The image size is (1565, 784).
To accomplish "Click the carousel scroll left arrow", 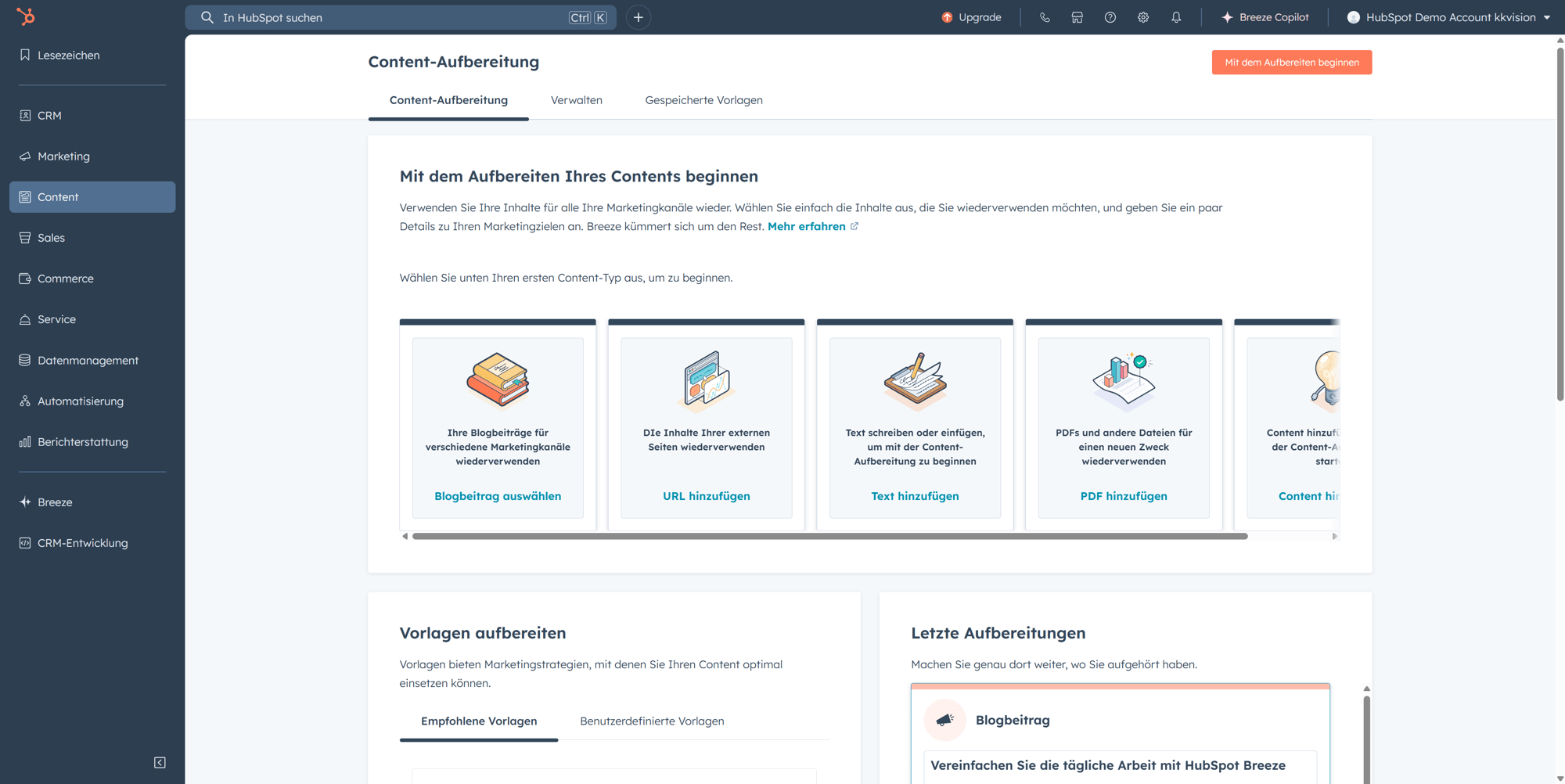I will (x=405, y=536).
